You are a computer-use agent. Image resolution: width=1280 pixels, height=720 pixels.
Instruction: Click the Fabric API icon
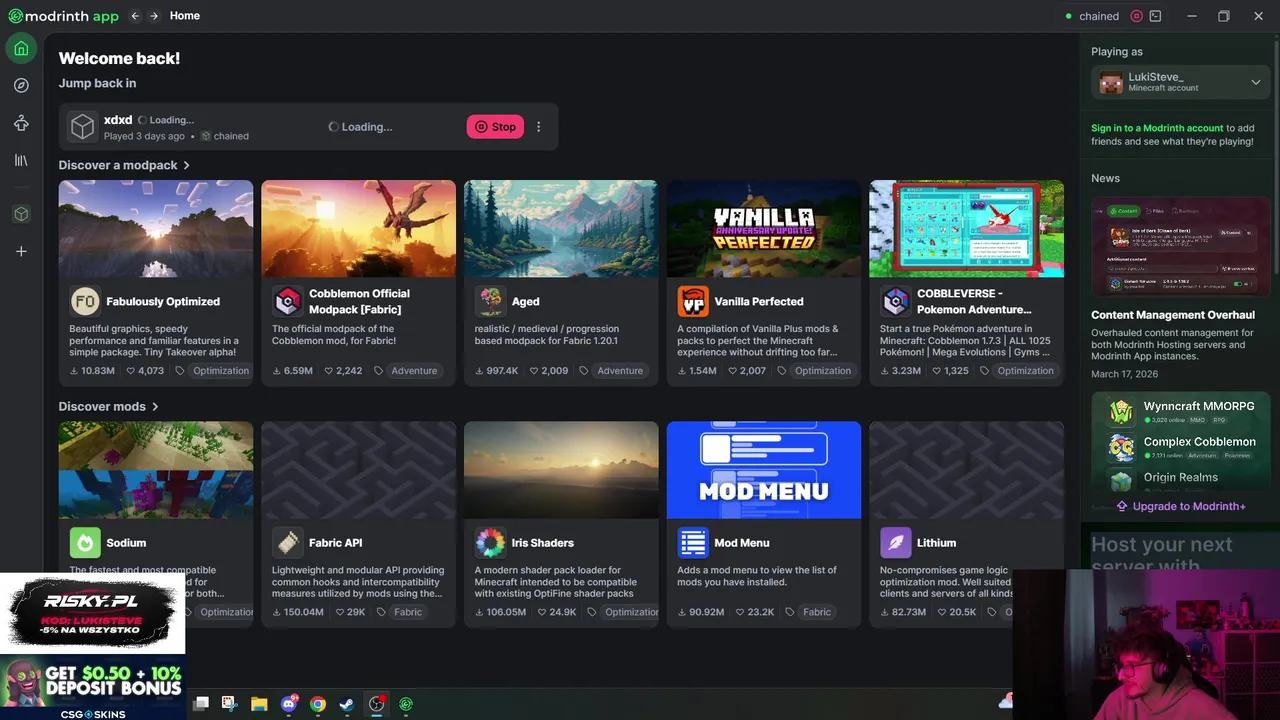(288, 543)
